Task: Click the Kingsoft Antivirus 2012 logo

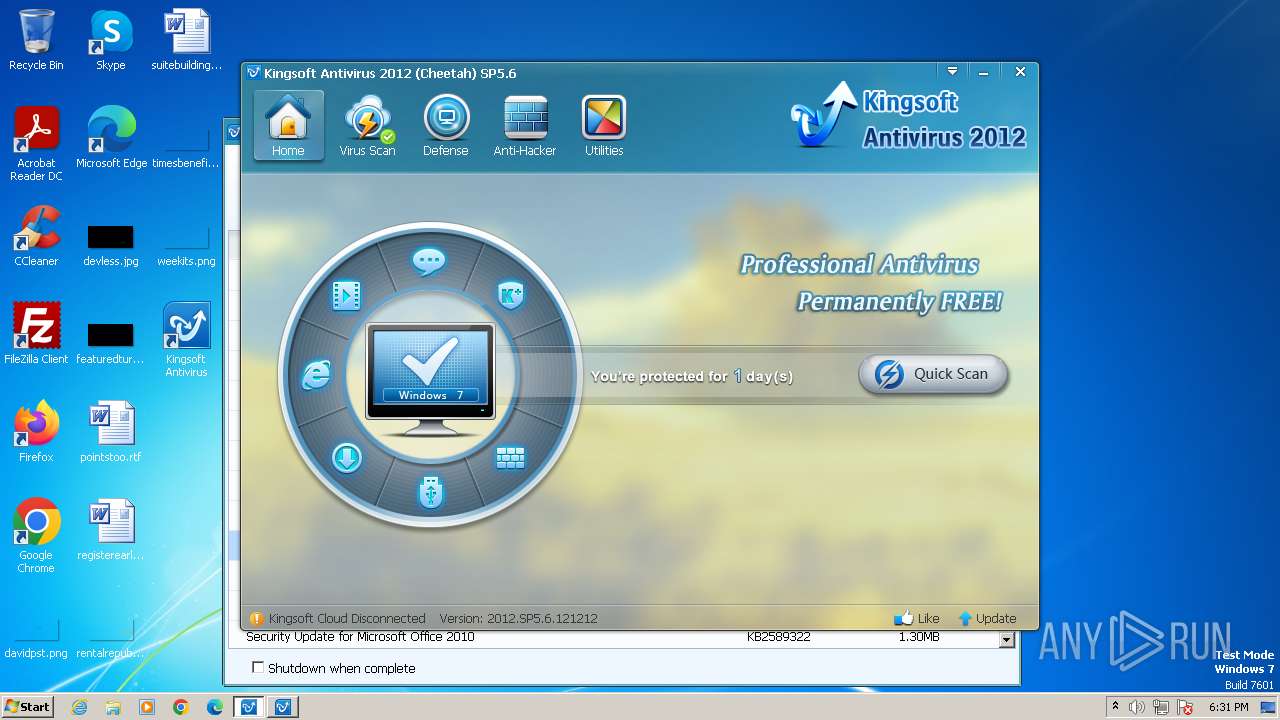Action: (908, 118)
